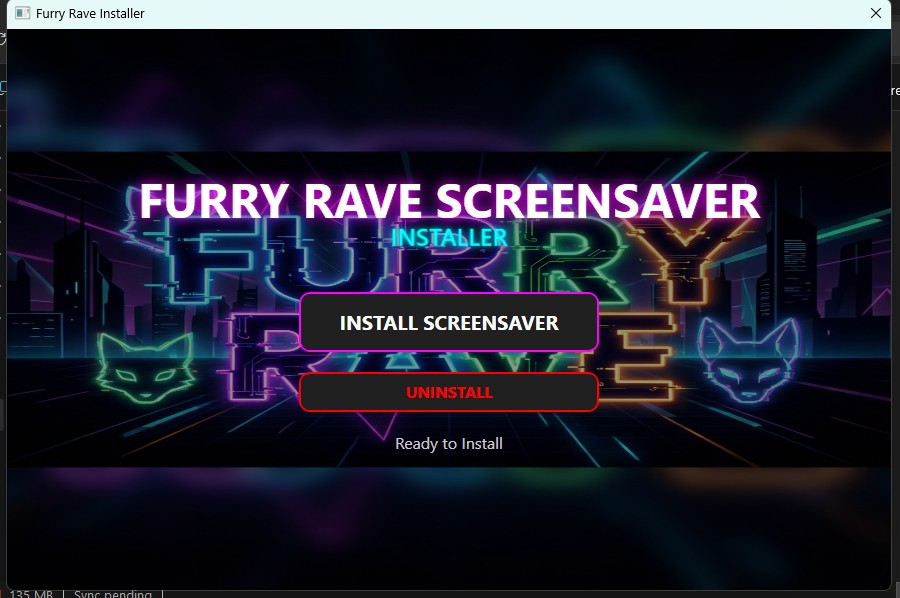Click the red outline around UNINSTALL
Viewport: 900px width, 598px height.
coord(449,376)
